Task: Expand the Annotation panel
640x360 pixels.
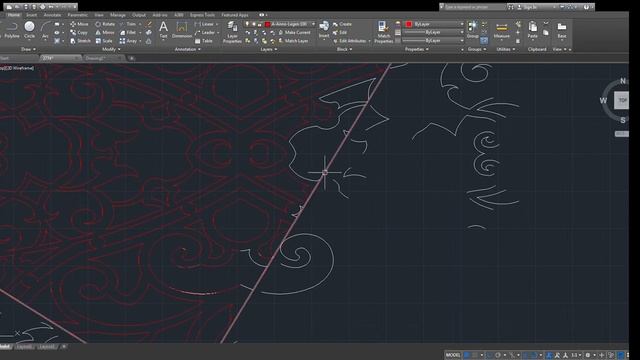Action: click(187, 49)
